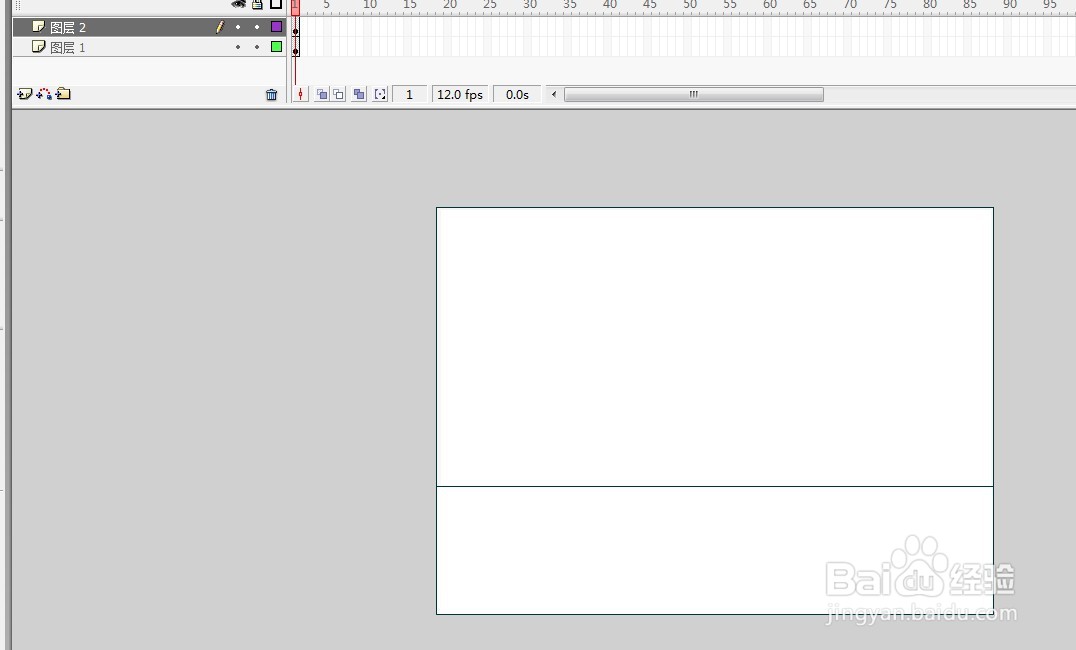
Task: Click the Insert Layer icon
Action: pos(25,94)
